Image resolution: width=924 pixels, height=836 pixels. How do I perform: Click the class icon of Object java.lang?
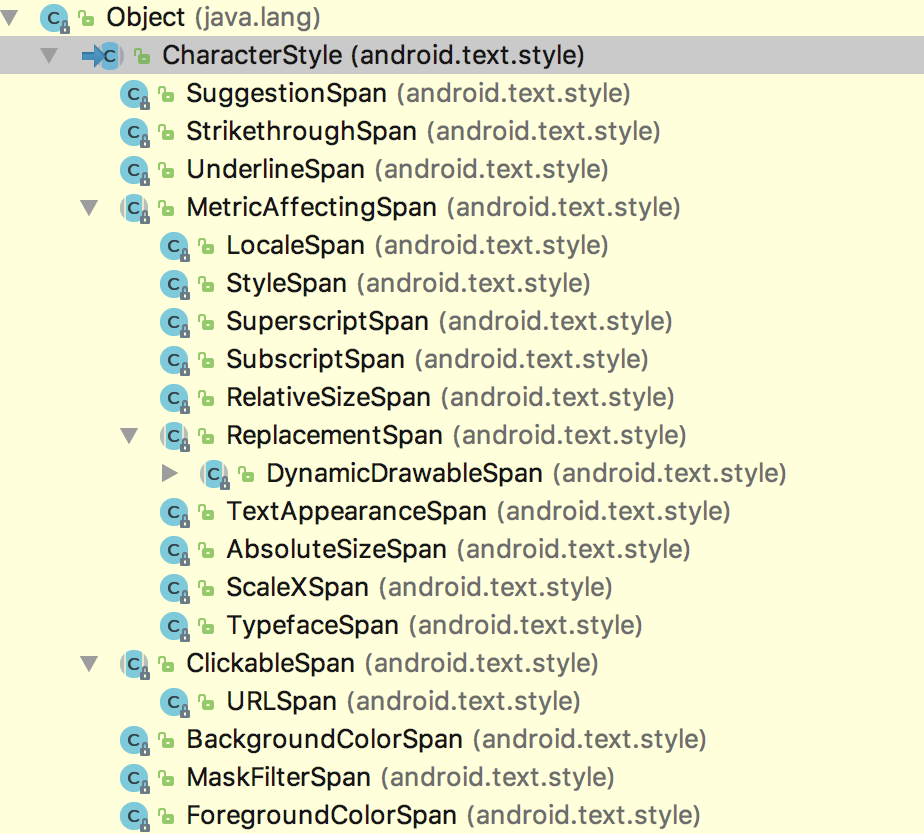[x=55, y=18]
